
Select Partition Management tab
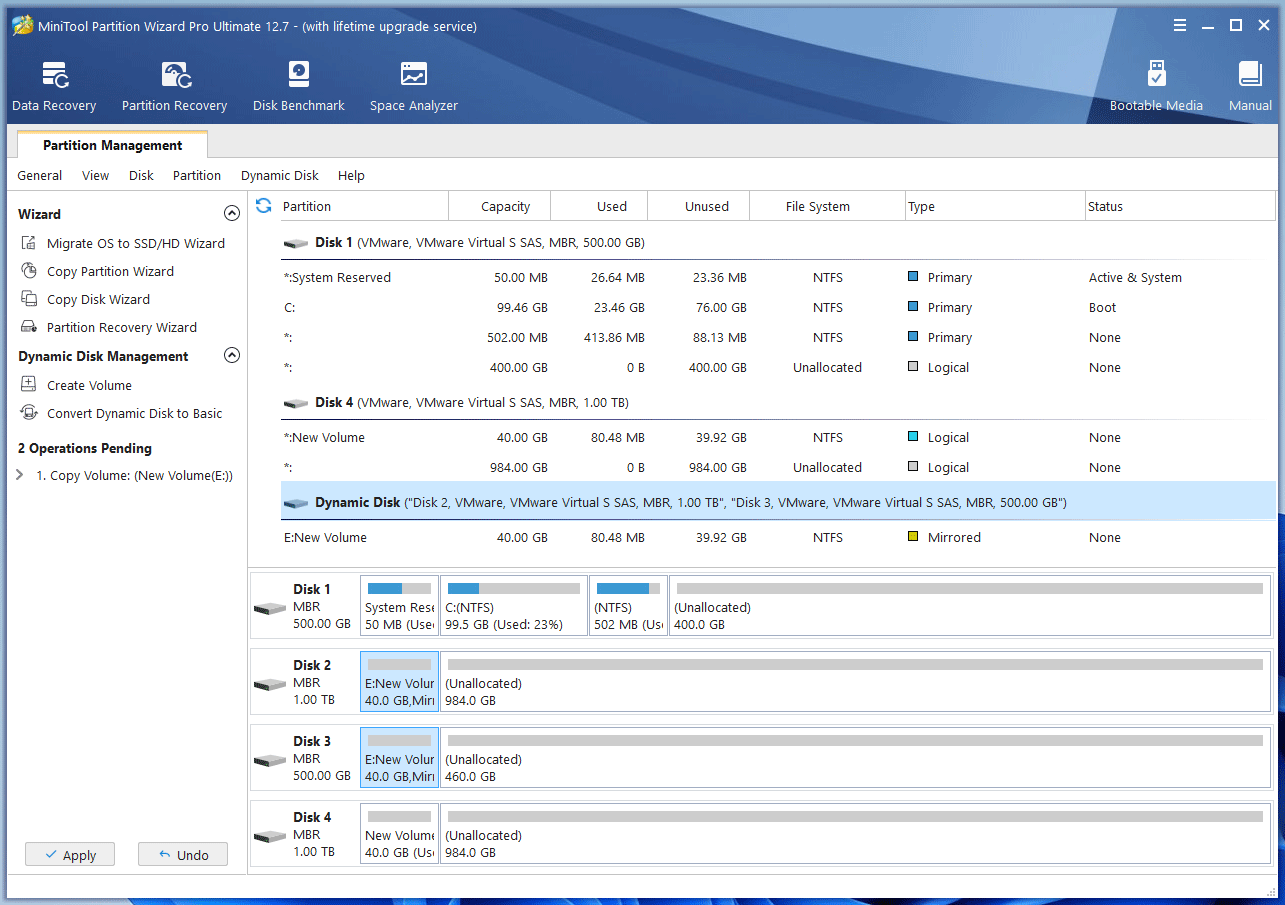point(113,146)
